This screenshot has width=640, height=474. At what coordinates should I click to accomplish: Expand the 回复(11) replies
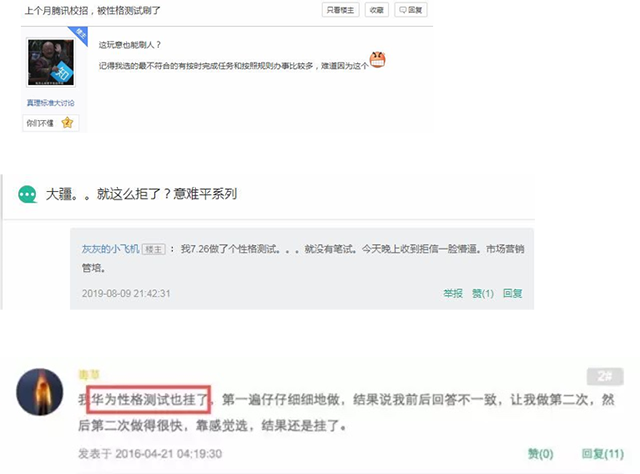[602, 454]
